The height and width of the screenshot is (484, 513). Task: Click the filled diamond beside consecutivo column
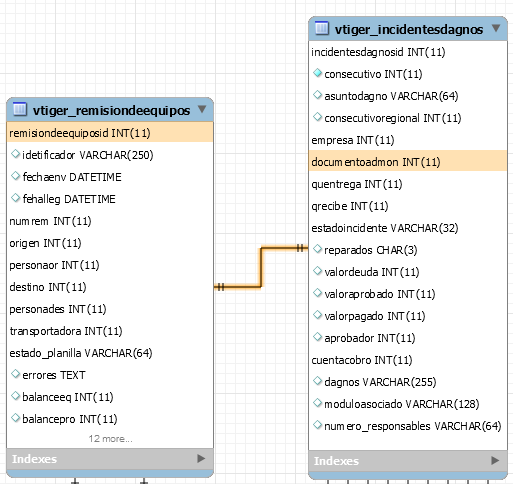click(317, 73)
